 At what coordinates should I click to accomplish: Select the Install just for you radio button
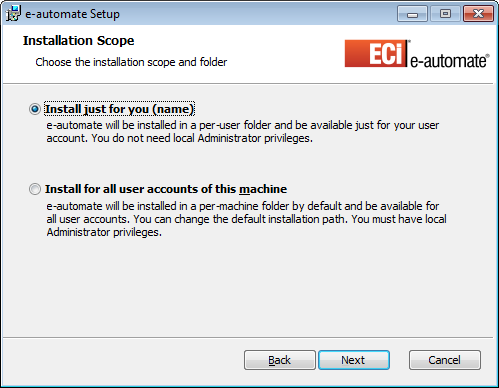35,109
